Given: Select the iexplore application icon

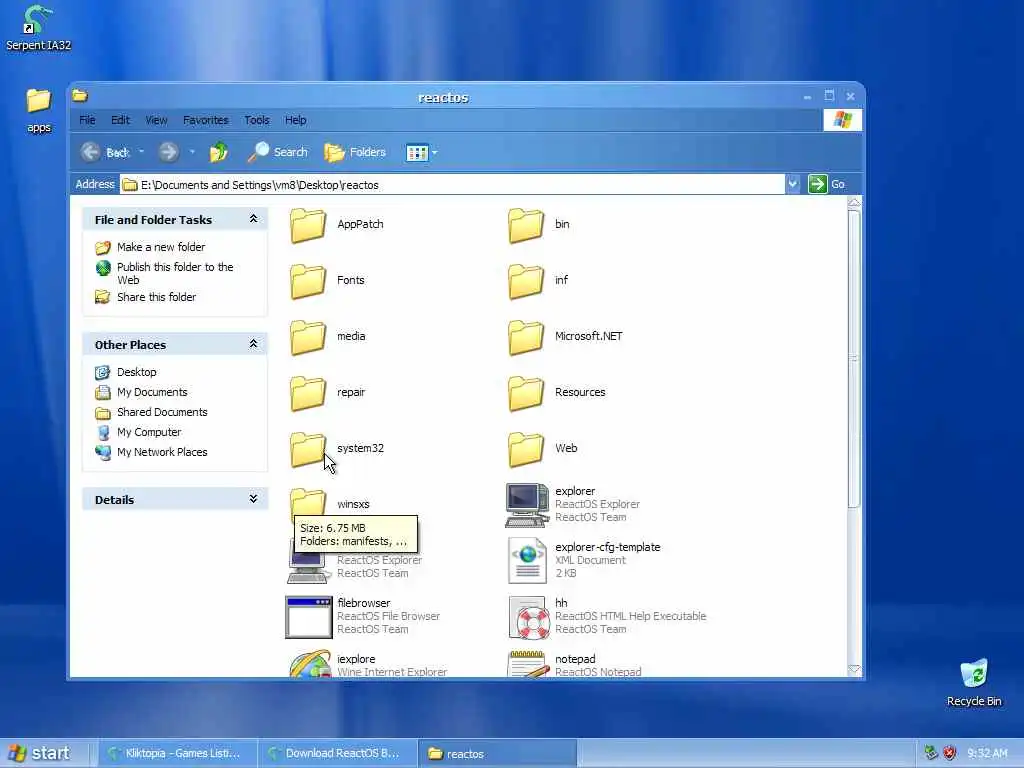Looking at the screenshot, I should (310, 663).
